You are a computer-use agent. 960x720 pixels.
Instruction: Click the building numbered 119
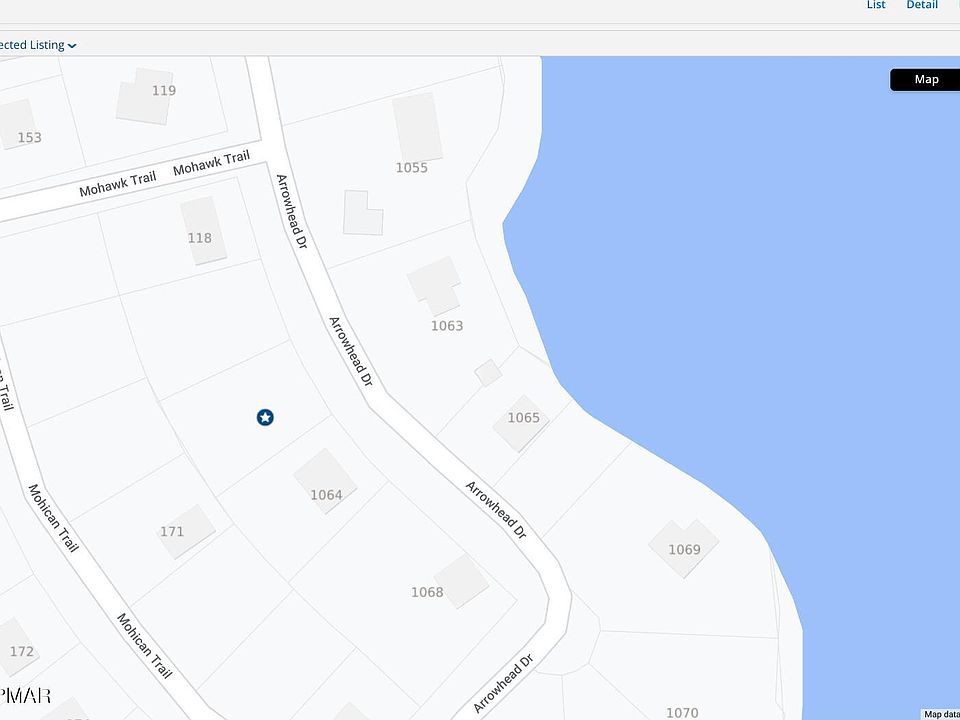tap(146, 96)
